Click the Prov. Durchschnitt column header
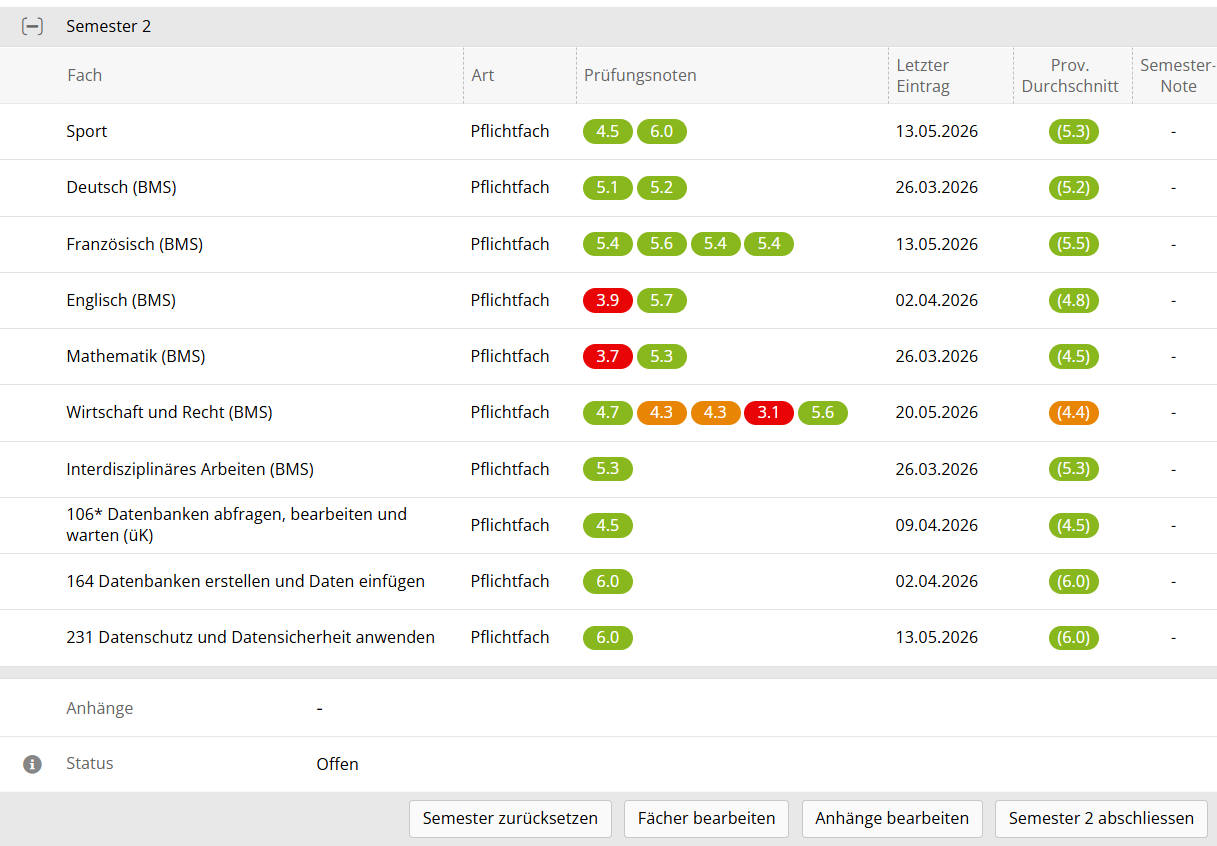Viewport: 1217px width, 846px height. 1070,75
